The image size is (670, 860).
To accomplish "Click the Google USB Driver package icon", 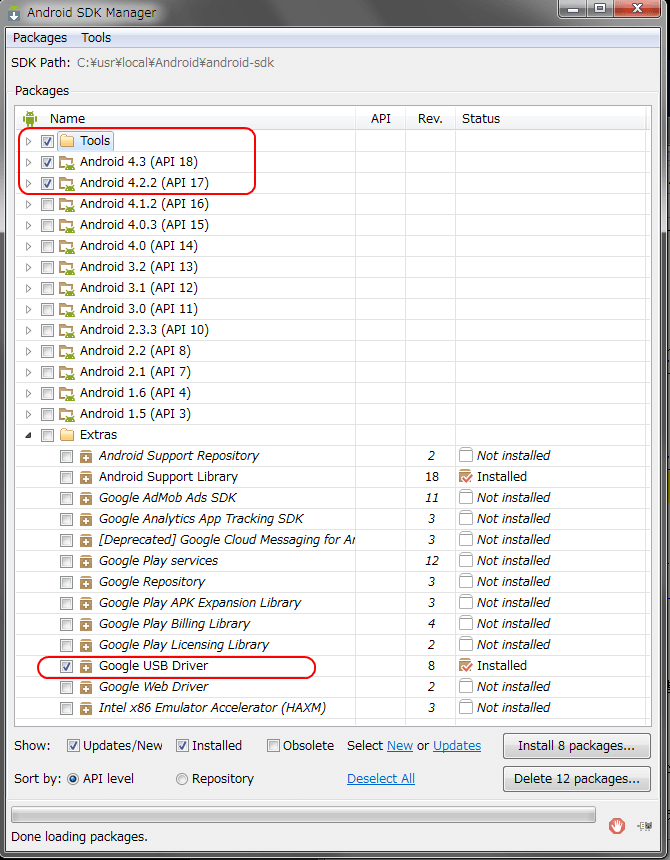I will pyautogui.click(x=86, y=666).
